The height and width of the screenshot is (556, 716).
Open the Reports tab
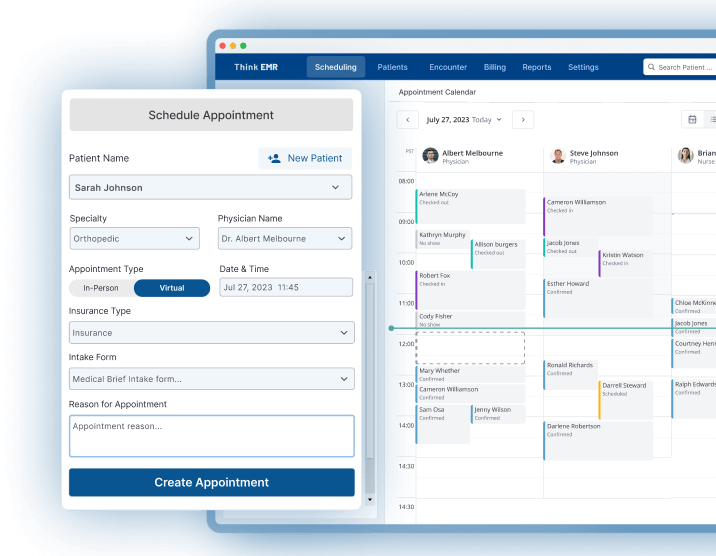click(x=537, y=67)
